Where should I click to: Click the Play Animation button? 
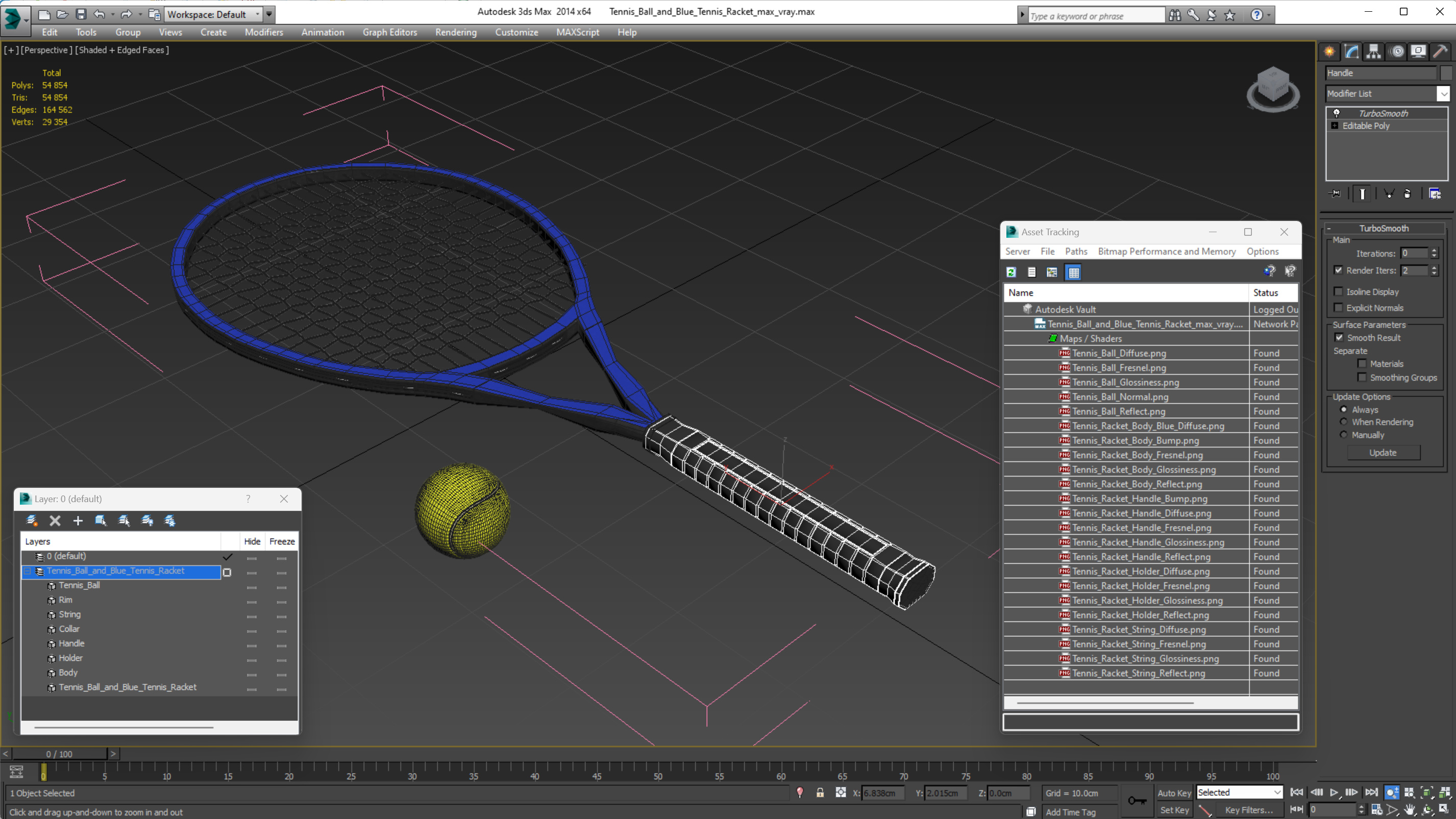coord(1334,792)
